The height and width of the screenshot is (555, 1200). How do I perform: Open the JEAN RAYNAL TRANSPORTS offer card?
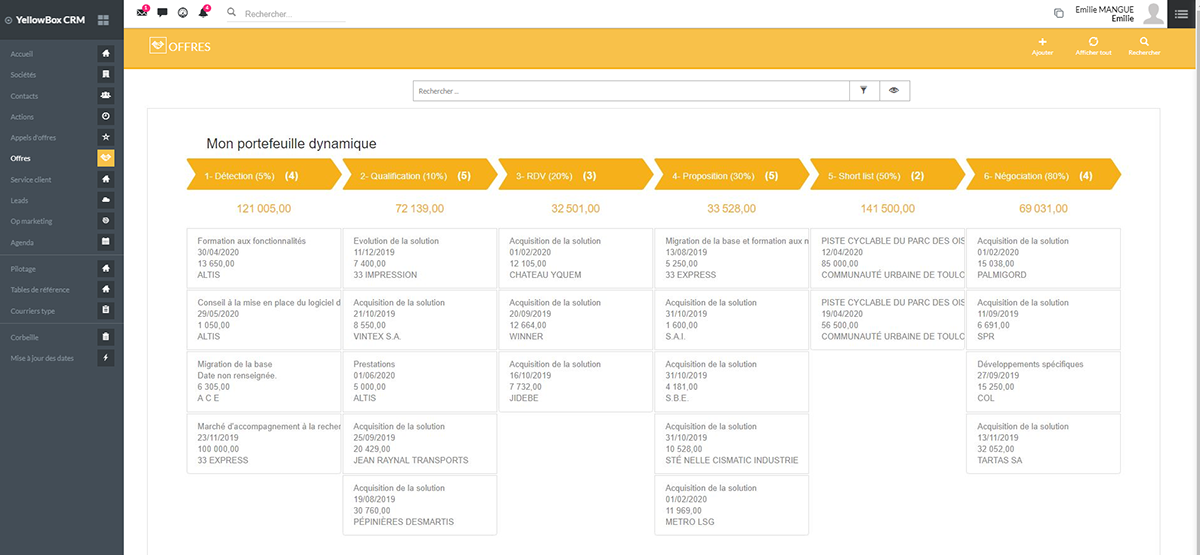(x=420, y=443)
